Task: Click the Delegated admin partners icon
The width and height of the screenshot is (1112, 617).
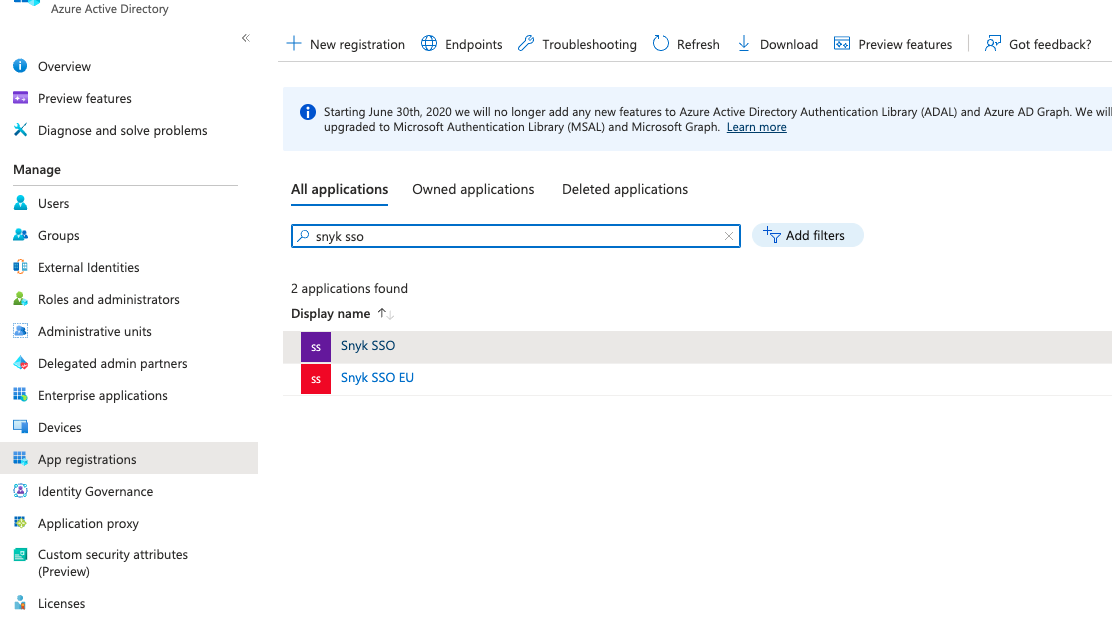Action: coord(21,362)
